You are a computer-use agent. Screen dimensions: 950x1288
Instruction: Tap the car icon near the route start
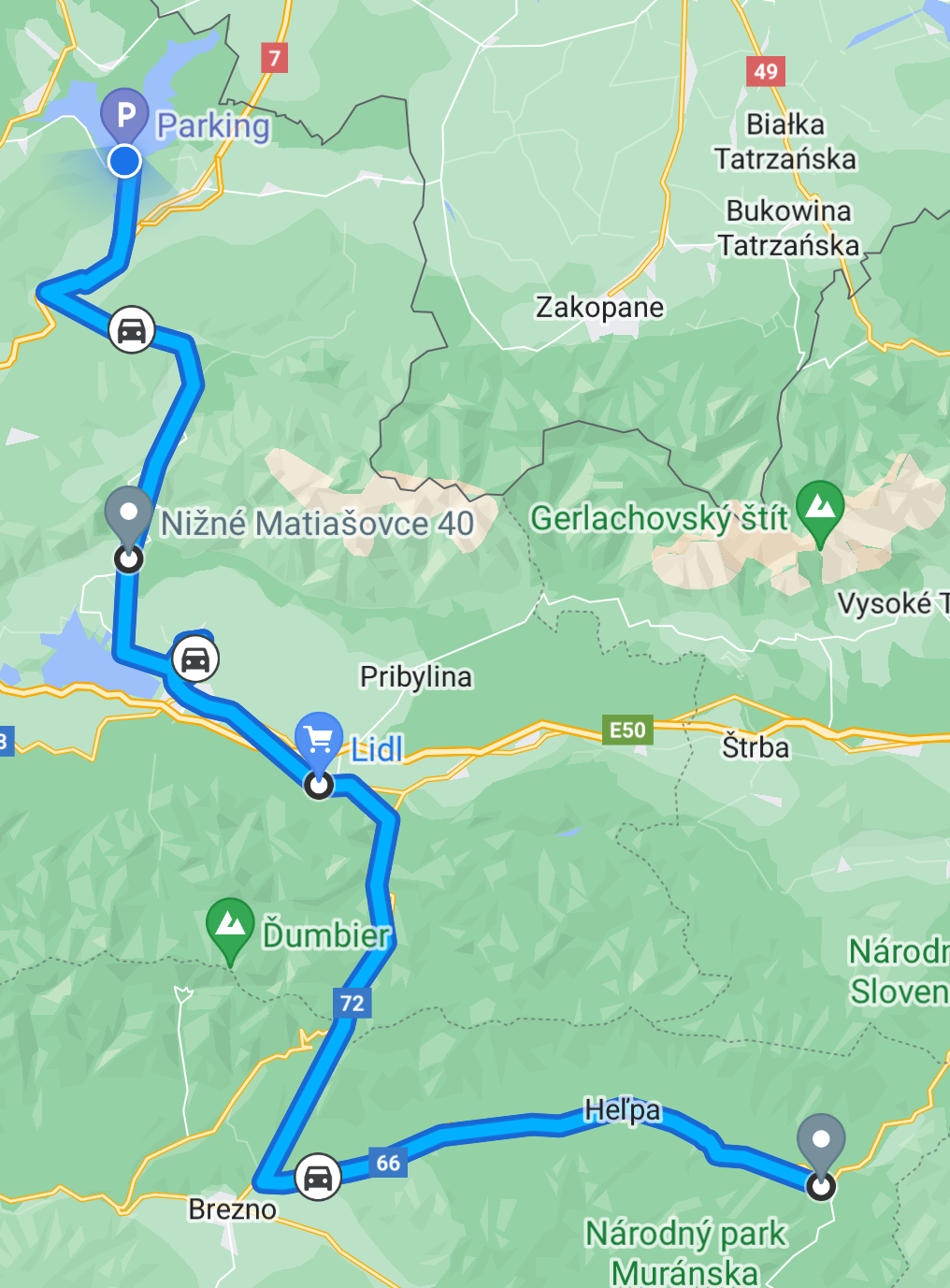click(132, 329)
